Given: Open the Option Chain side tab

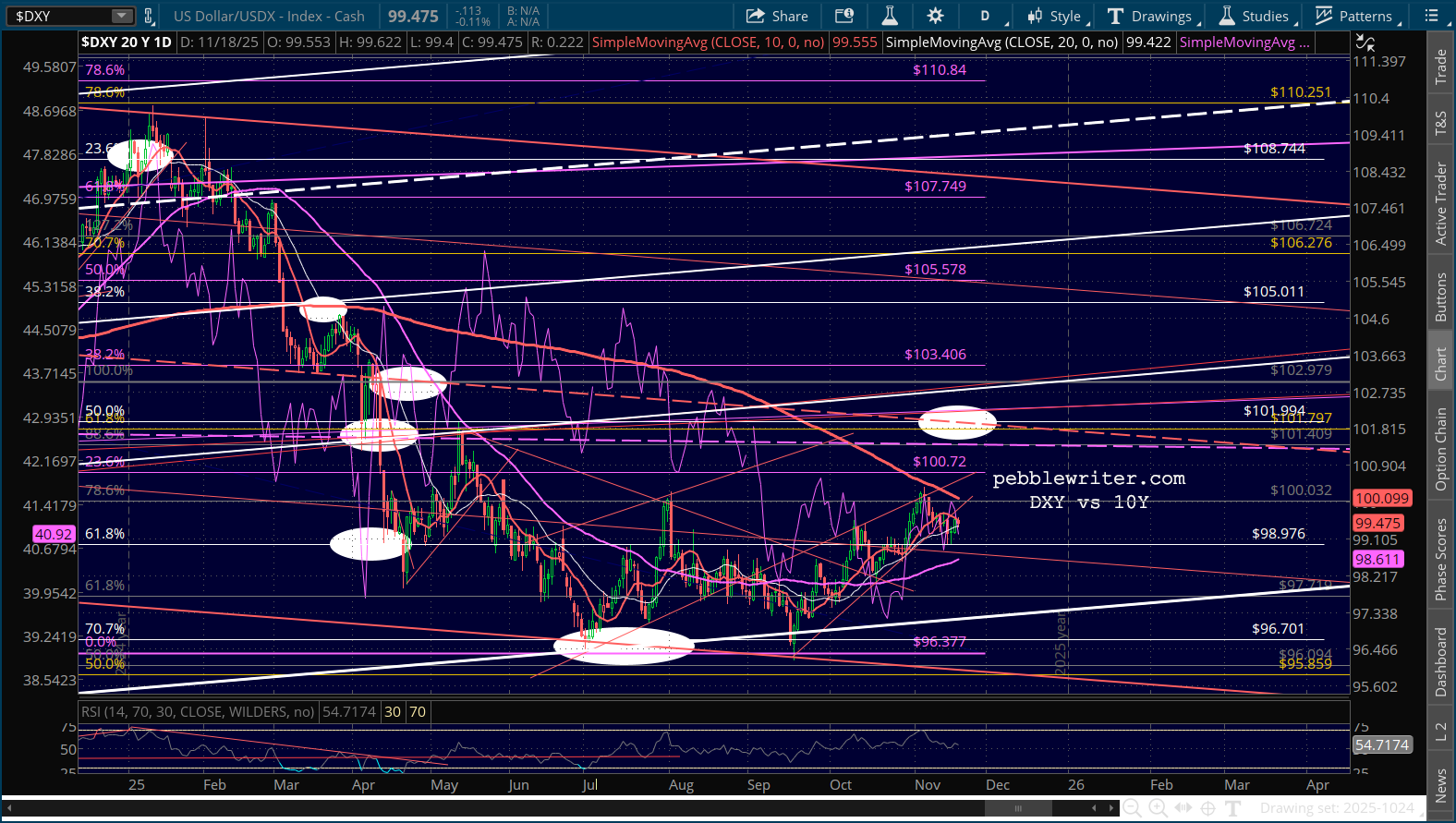Looking at the screenshot, I should (x=1440, y=449).
